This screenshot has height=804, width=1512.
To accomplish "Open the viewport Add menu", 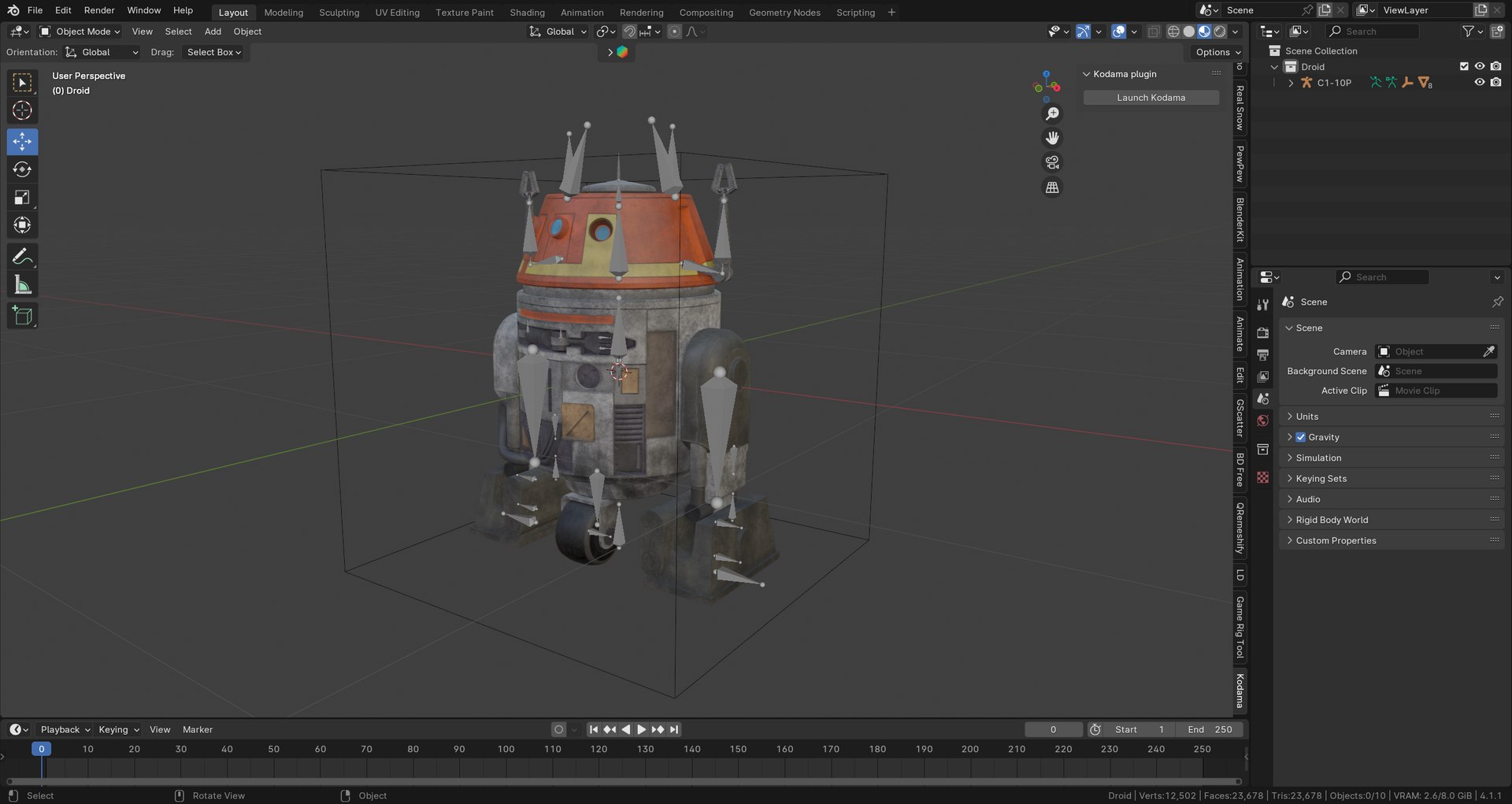I will (213, 31).
